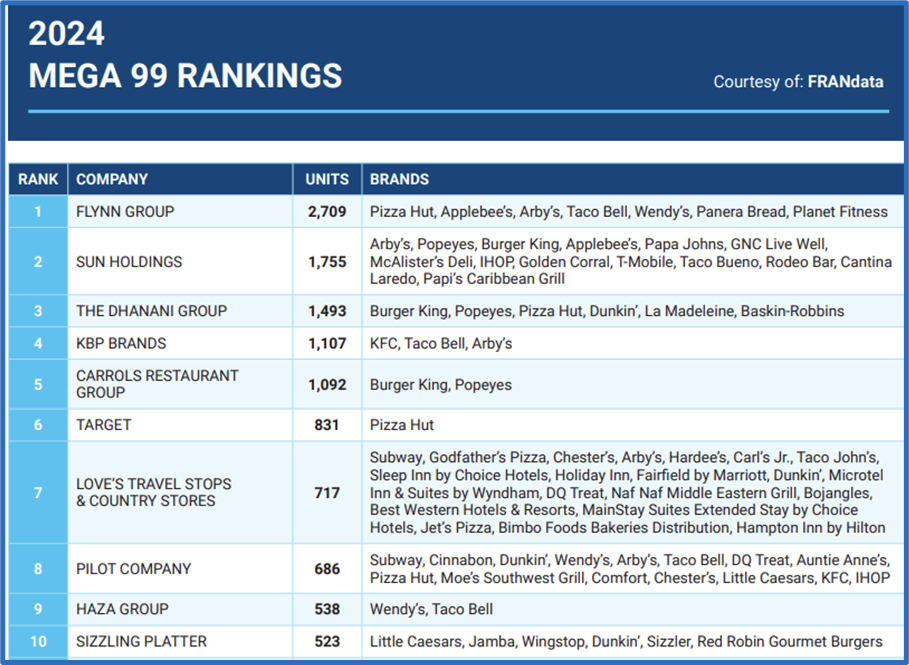Click the 'Courtesy of: FRANdata' credit
Screen dimensions: 909x665
pos(798,82)
